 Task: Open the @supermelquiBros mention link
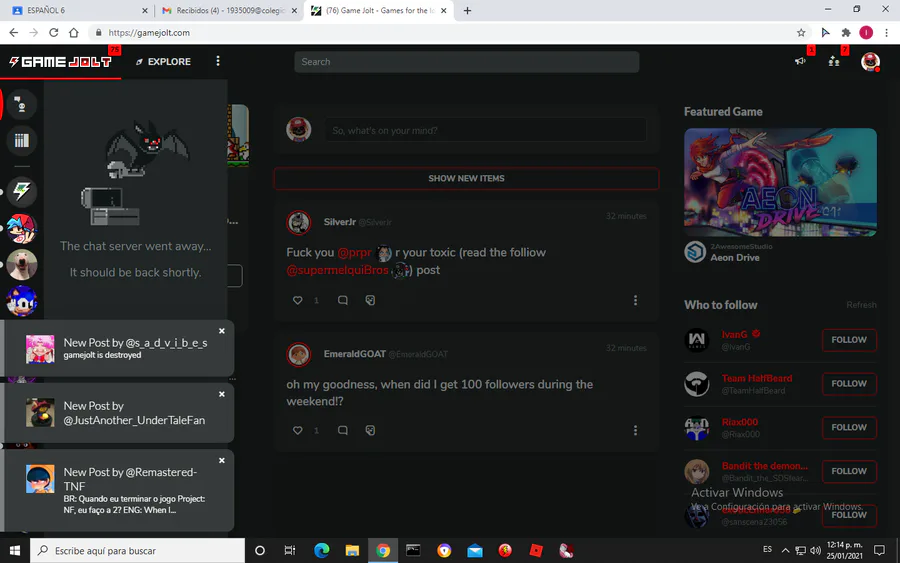click(x=338, y=270)
